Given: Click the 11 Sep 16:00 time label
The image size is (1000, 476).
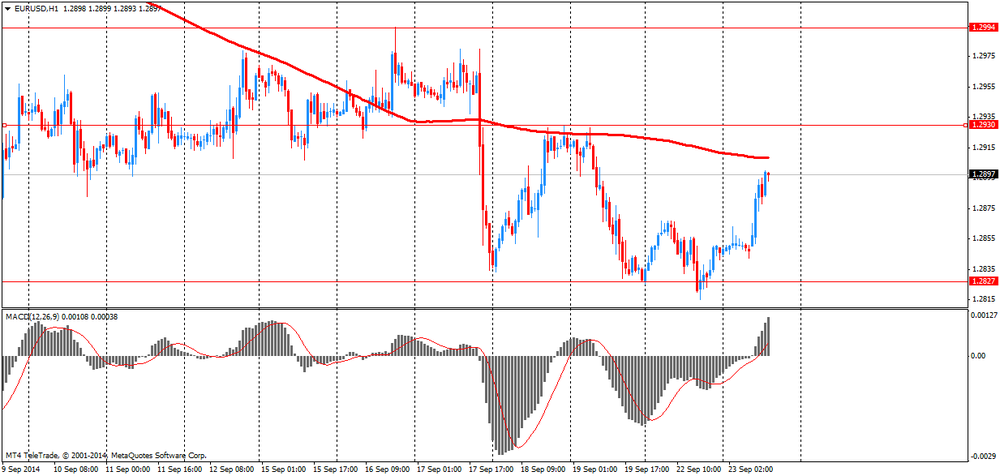Looking at the screenshot, I should pyautogui.click(x=179, y=469).
